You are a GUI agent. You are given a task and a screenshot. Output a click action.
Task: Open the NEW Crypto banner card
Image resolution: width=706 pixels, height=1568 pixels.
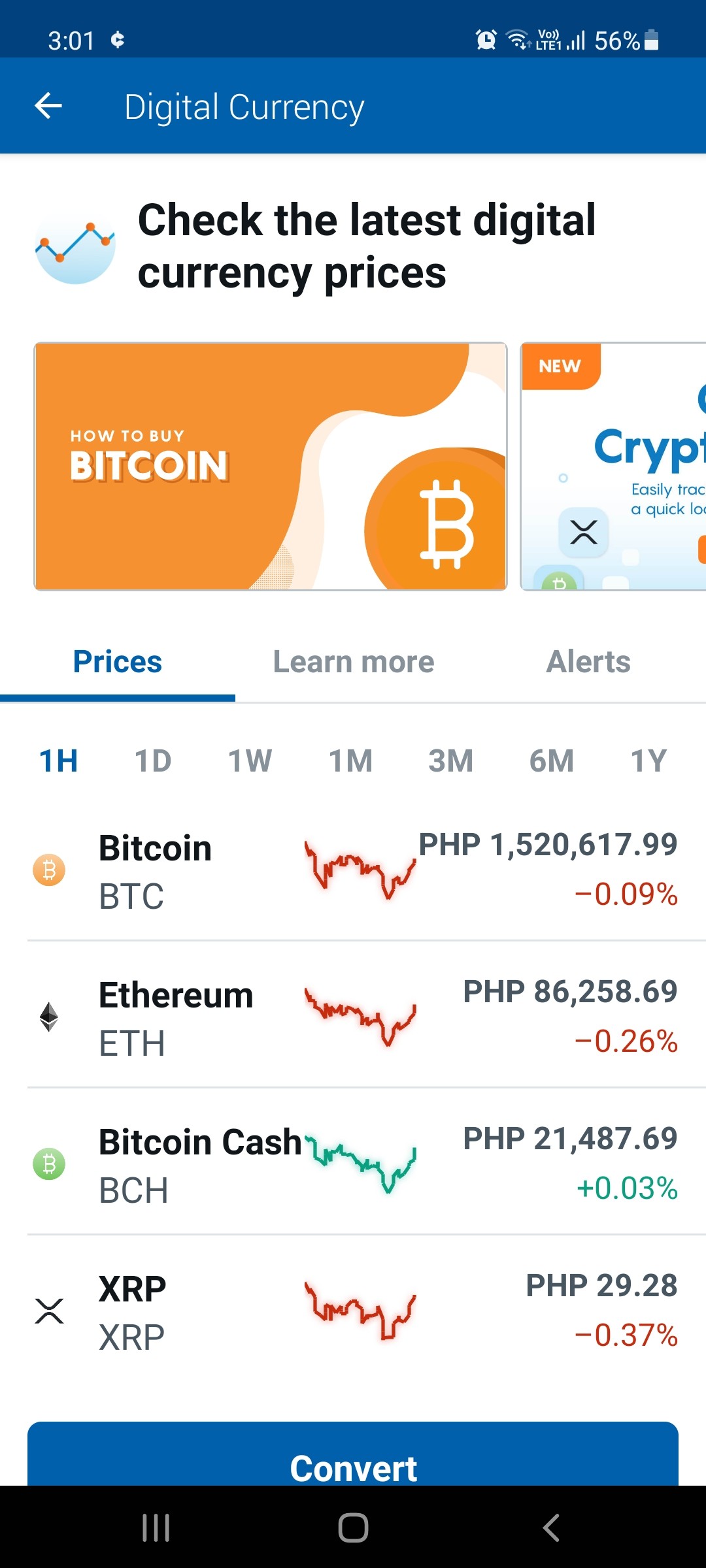[613, 466]
